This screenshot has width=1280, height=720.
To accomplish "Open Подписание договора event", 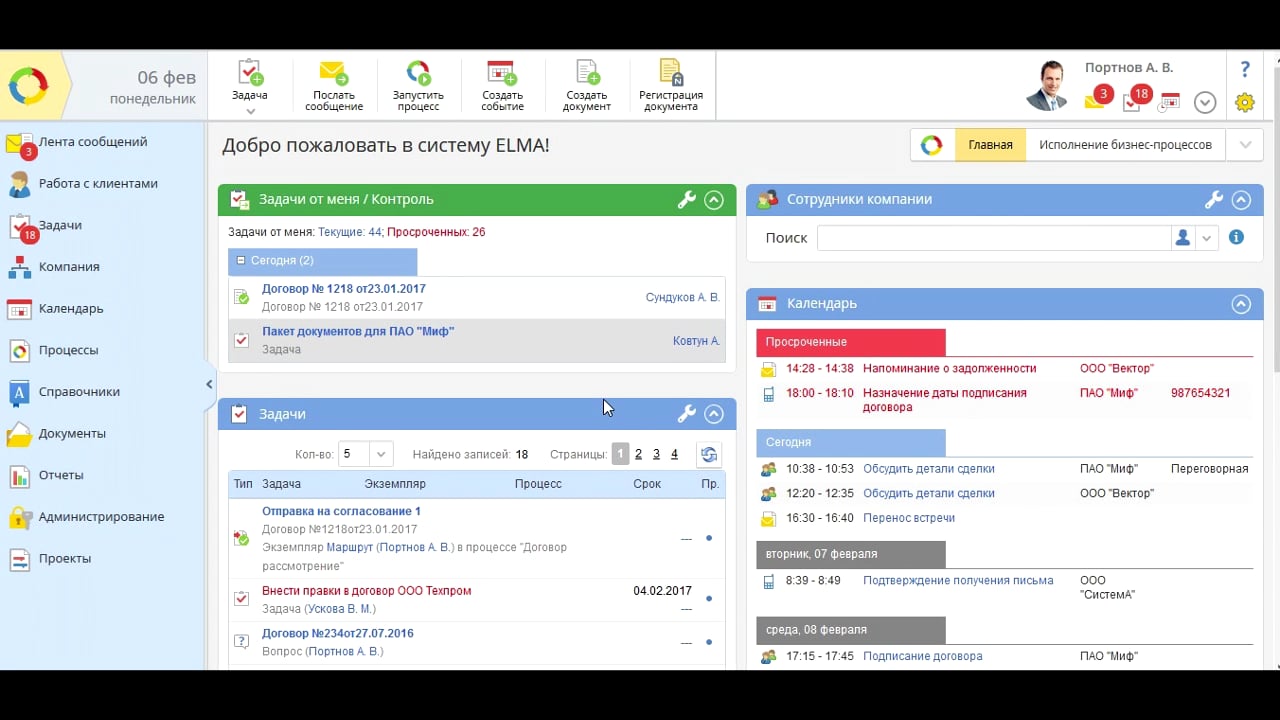I will (923, 657).
